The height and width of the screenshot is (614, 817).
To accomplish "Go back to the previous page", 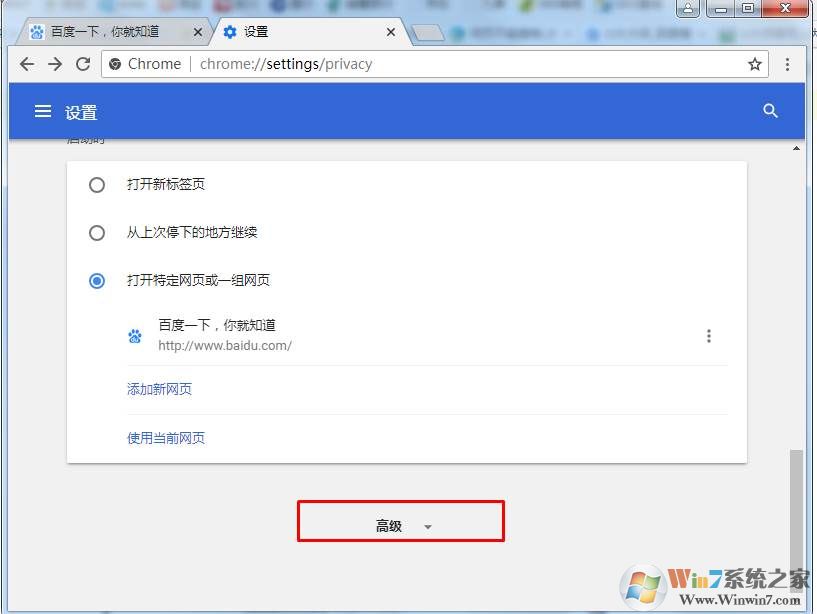I will 27,64.
